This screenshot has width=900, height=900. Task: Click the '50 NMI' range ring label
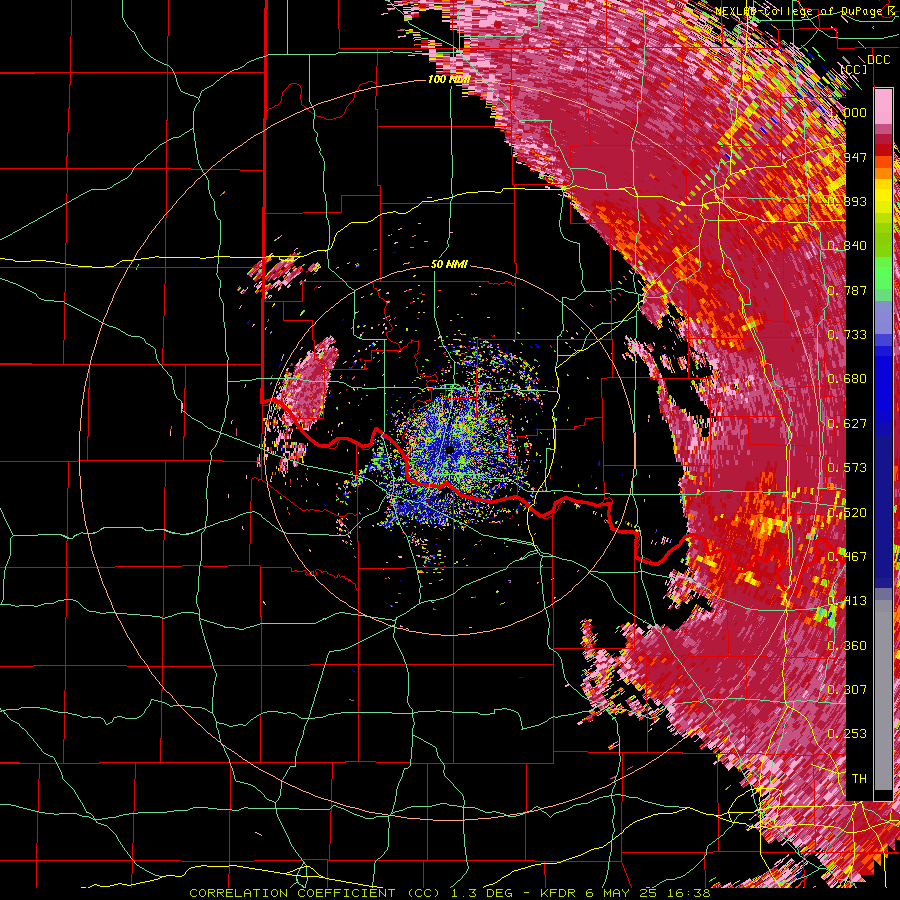(x=449, y=264)
